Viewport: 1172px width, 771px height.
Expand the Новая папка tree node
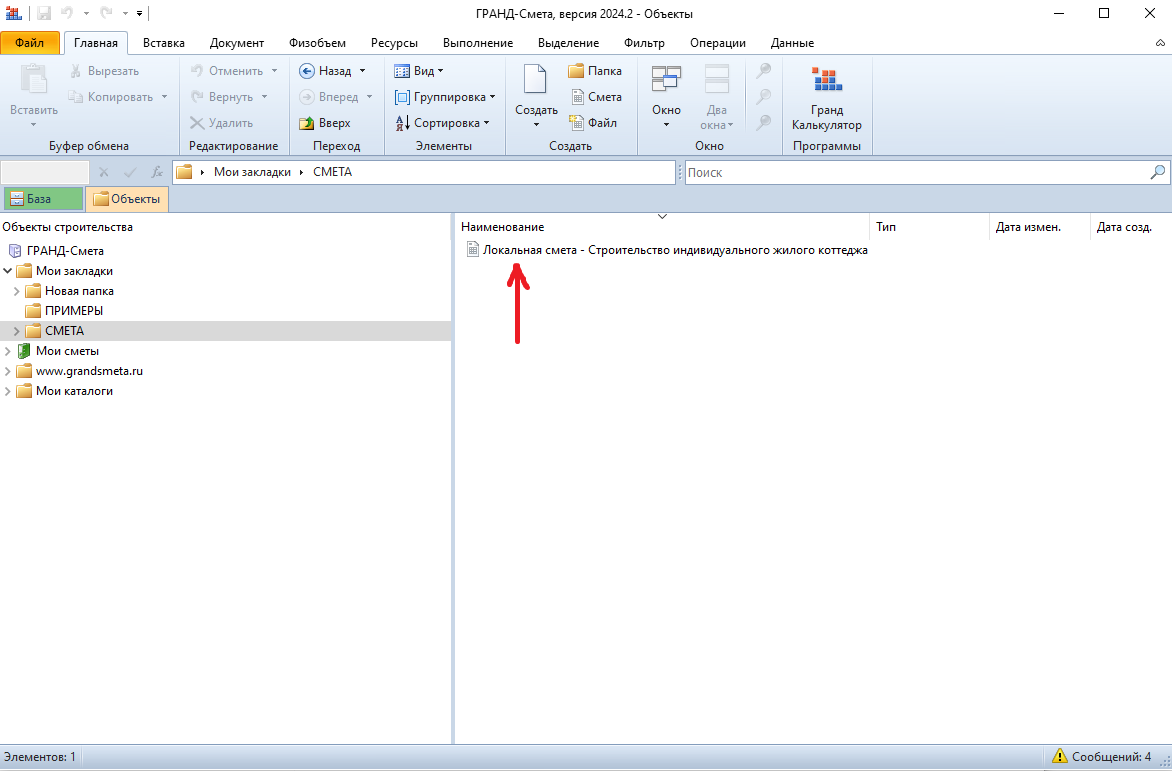click(x=16, y=291)
